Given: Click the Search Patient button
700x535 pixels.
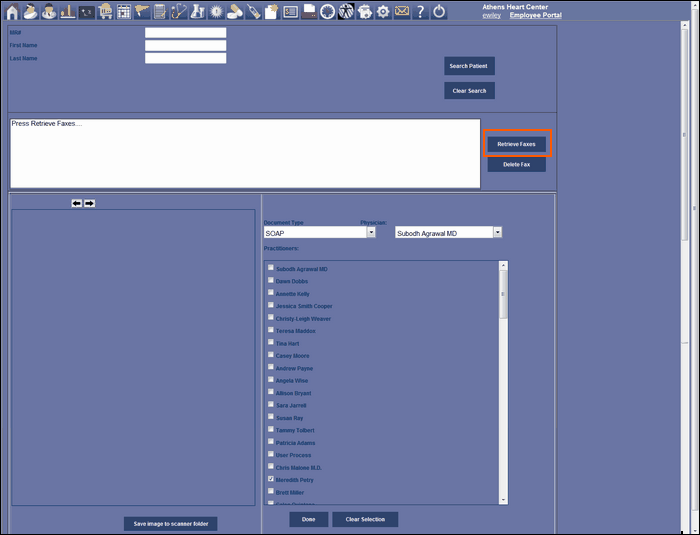Looking at the screenshot, I should click(469, 66).
